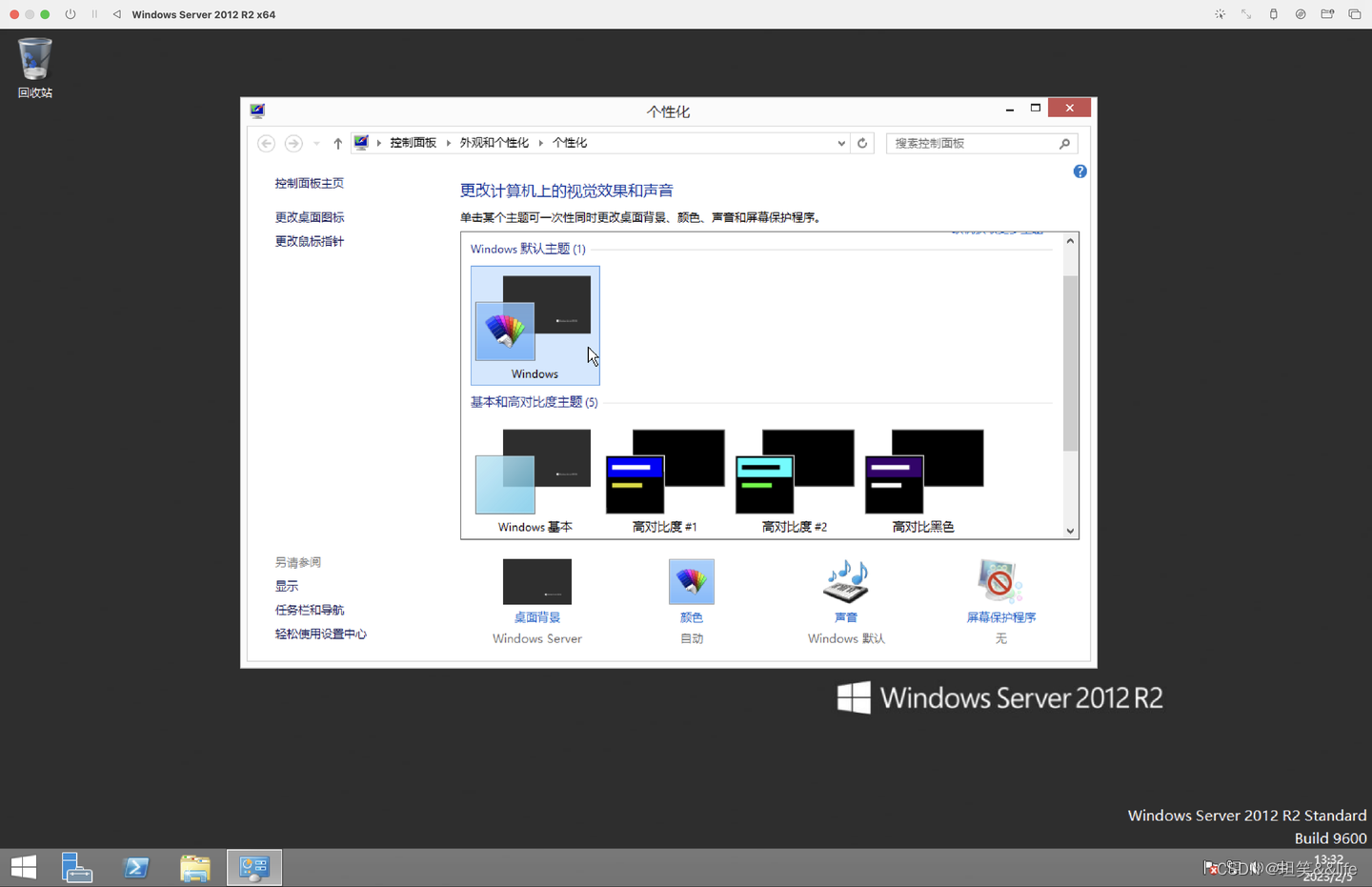The image size is (1372, 887).
Task: Open Help with the question mark icon
Action: (1079, 171)
